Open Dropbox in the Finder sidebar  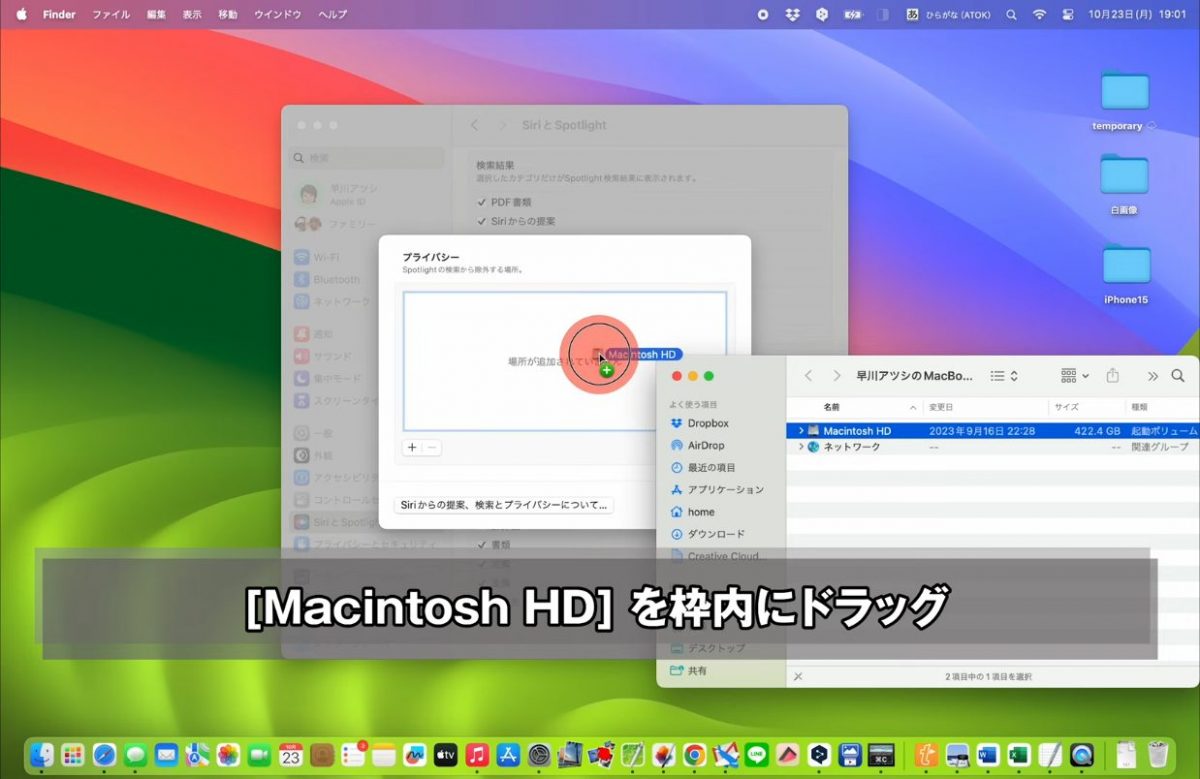[700, 423]
